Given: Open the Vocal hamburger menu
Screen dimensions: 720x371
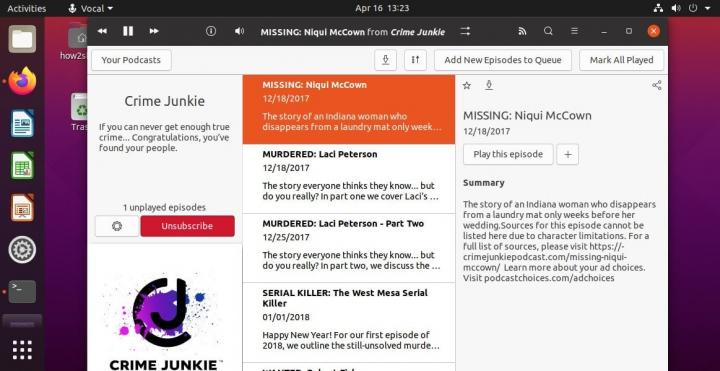Looking at the screenshot, I should point(574,31).
